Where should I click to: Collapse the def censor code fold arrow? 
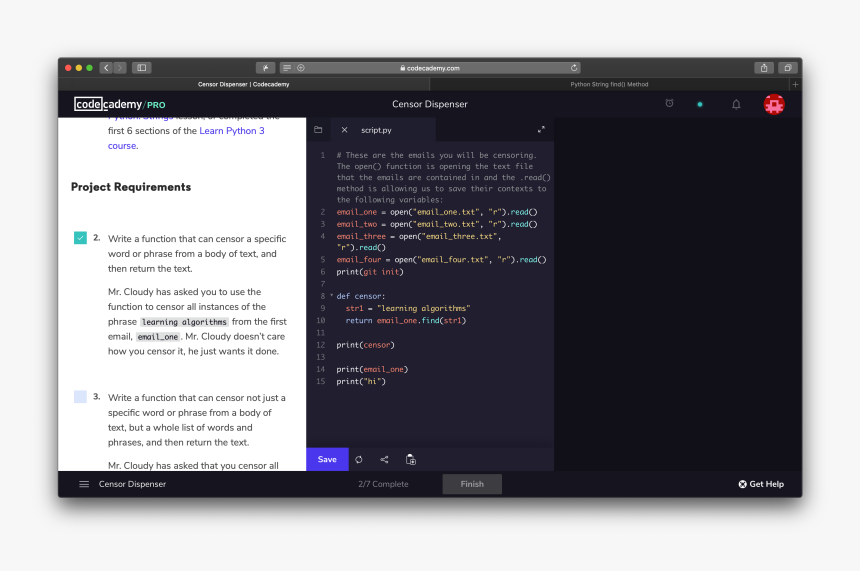(331, 297)
